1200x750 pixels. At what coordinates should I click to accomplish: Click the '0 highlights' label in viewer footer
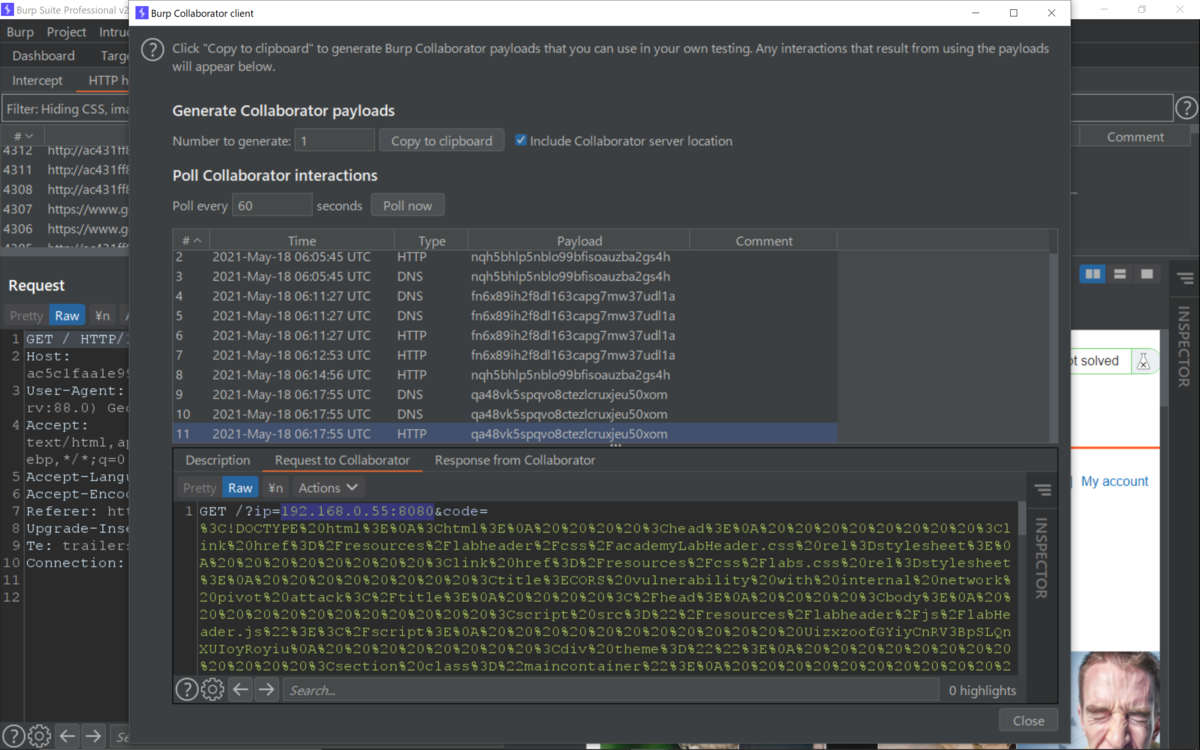(982, 690)
